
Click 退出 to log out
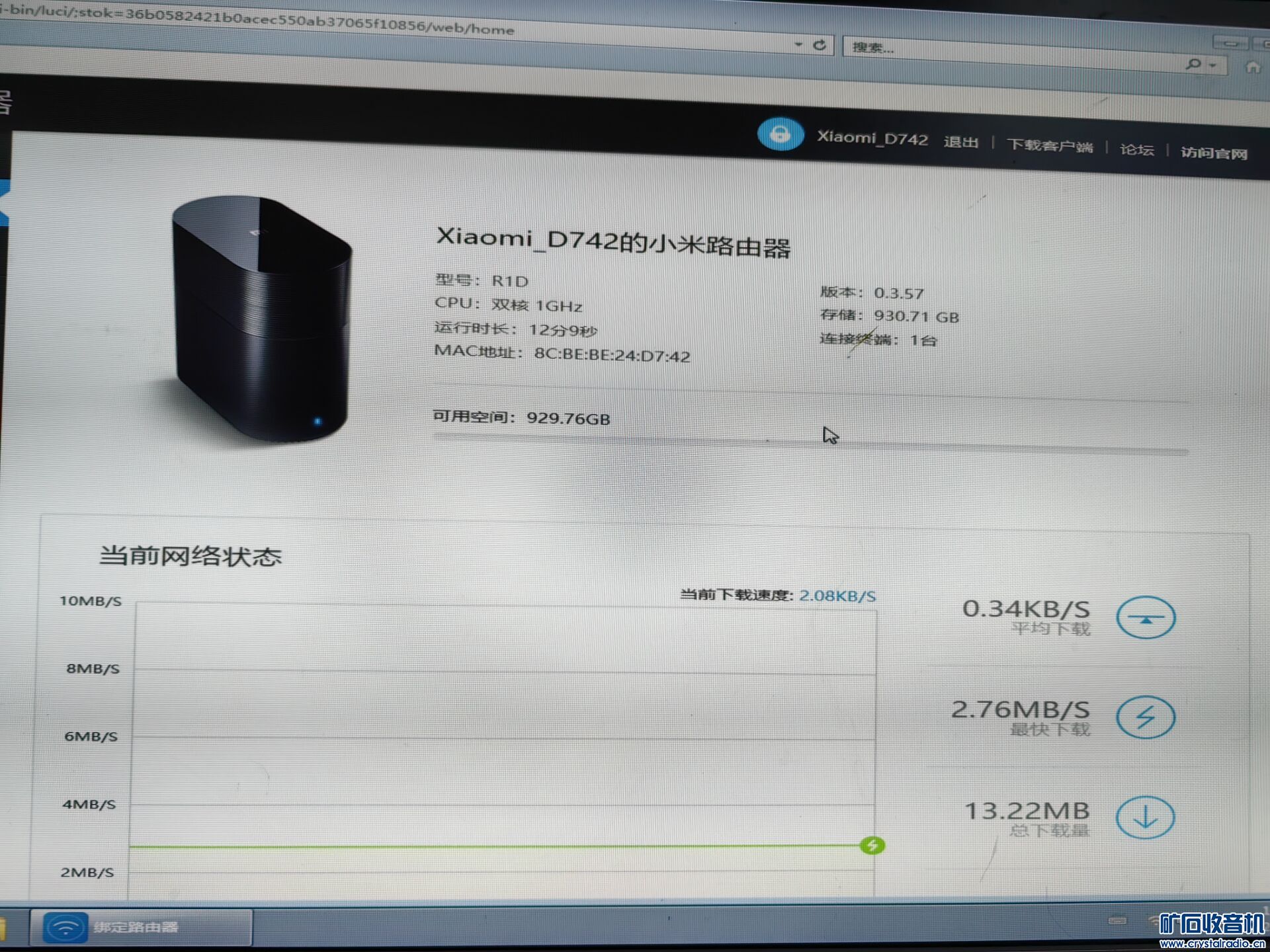pyautogui.click(x=960, y=142)
